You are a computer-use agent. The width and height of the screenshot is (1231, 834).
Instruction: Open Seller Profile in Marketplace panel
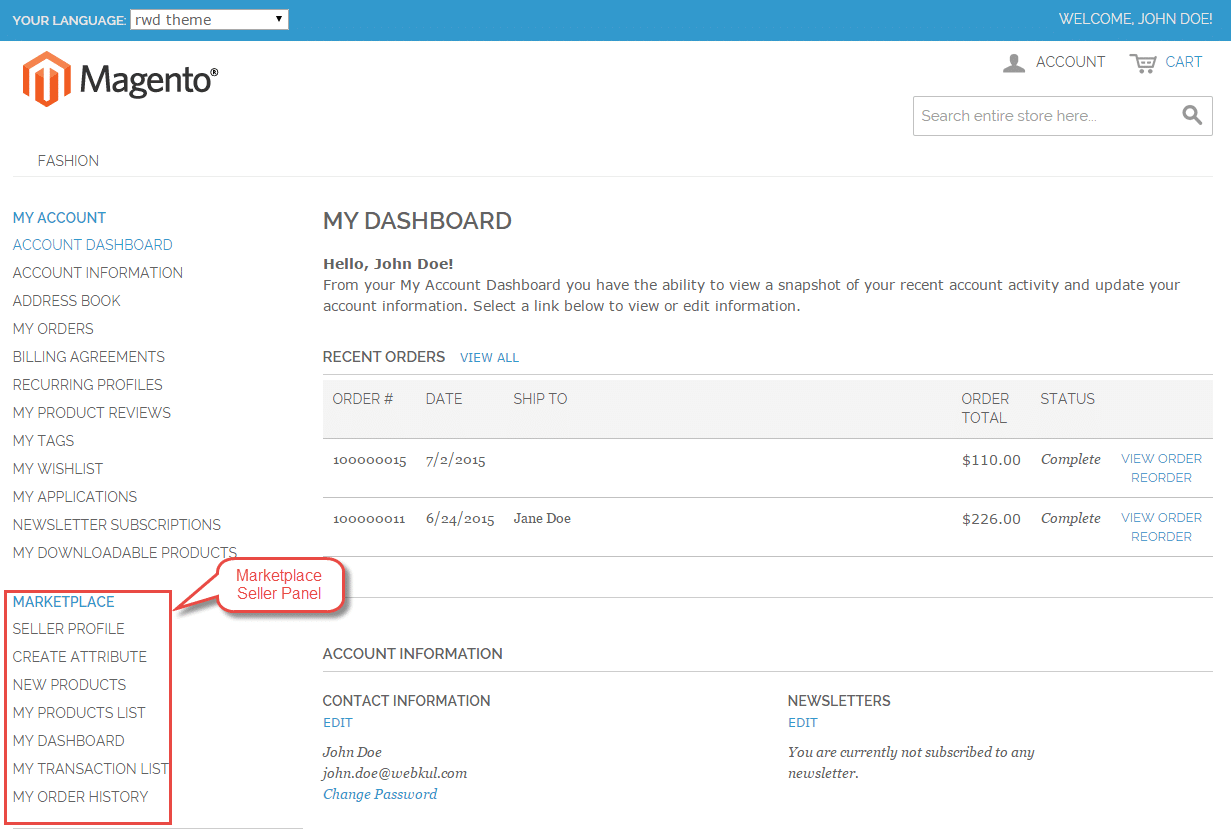point(69,629)
